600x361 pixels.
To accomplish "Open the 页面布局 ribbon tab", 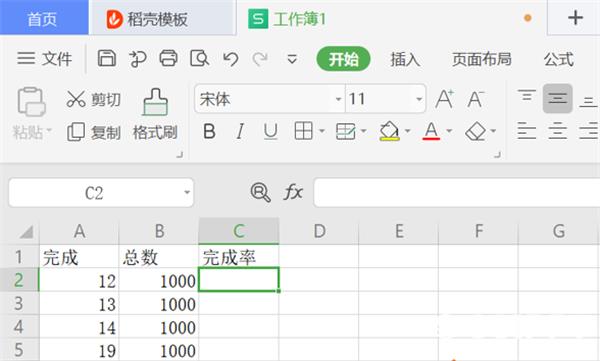I will click(x=482, y=59).
